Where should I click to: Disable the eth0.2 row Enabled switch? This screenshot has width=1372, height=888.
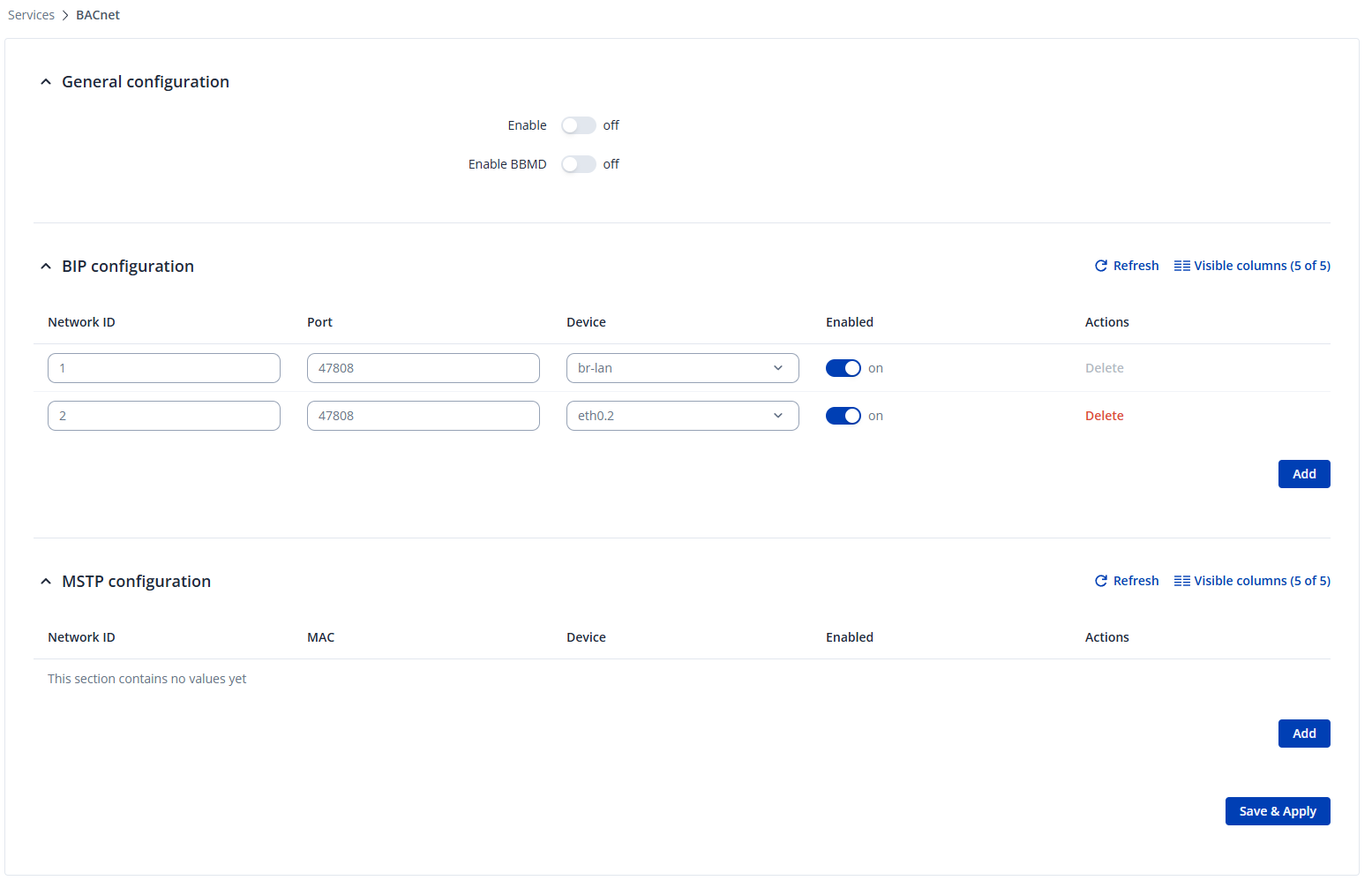pyautogui.click(x=843, y=416)
